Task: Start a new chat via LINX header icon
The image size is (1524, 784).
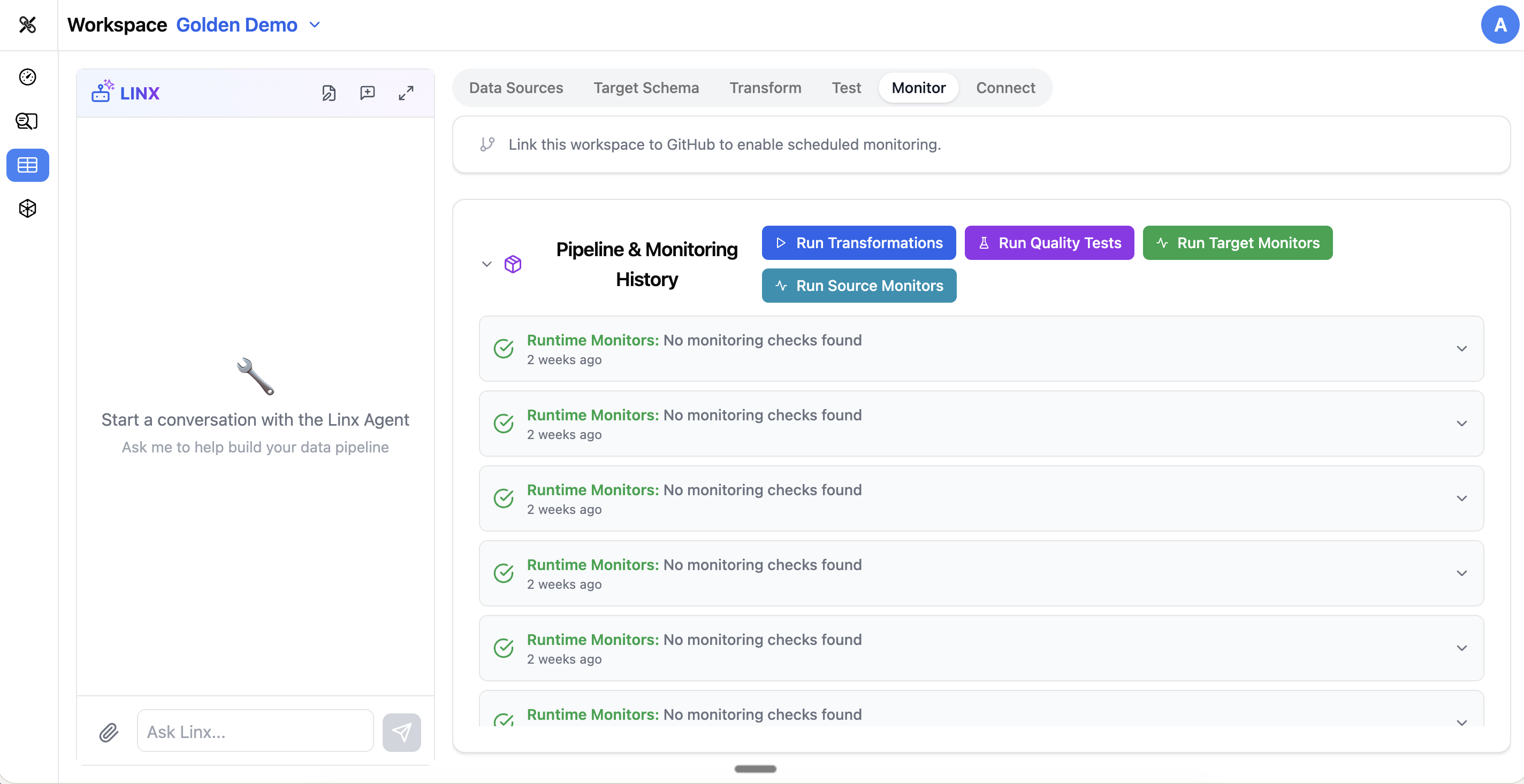Action: tap(368, 93)
